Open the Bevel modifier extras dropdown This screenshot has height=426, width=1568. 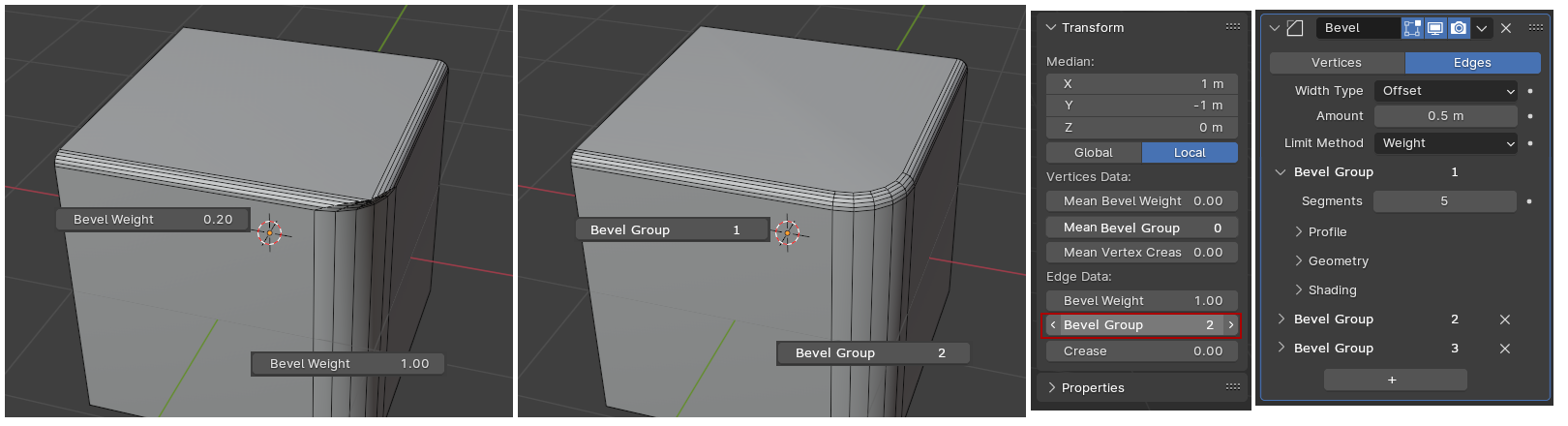[1482, 28]
